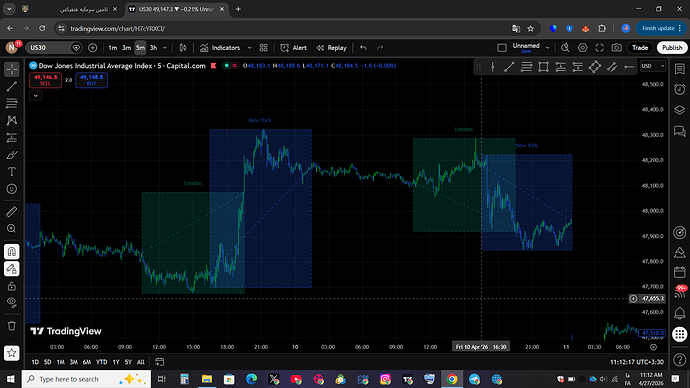Viewport: 690px width, 388px height.
Task: Click the US30 symbol search field
Action: coord(54,48)
